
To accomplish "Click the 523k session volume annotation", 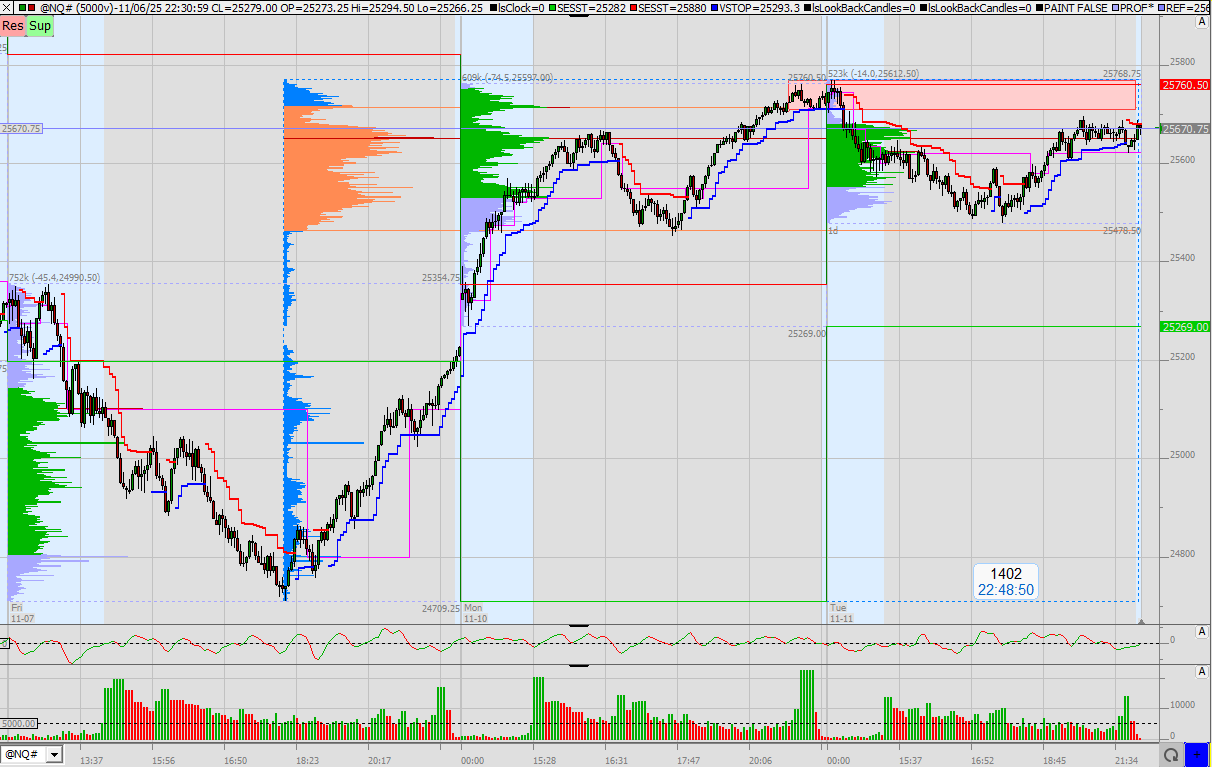I will pyautogui.click(x=873, y=74).
